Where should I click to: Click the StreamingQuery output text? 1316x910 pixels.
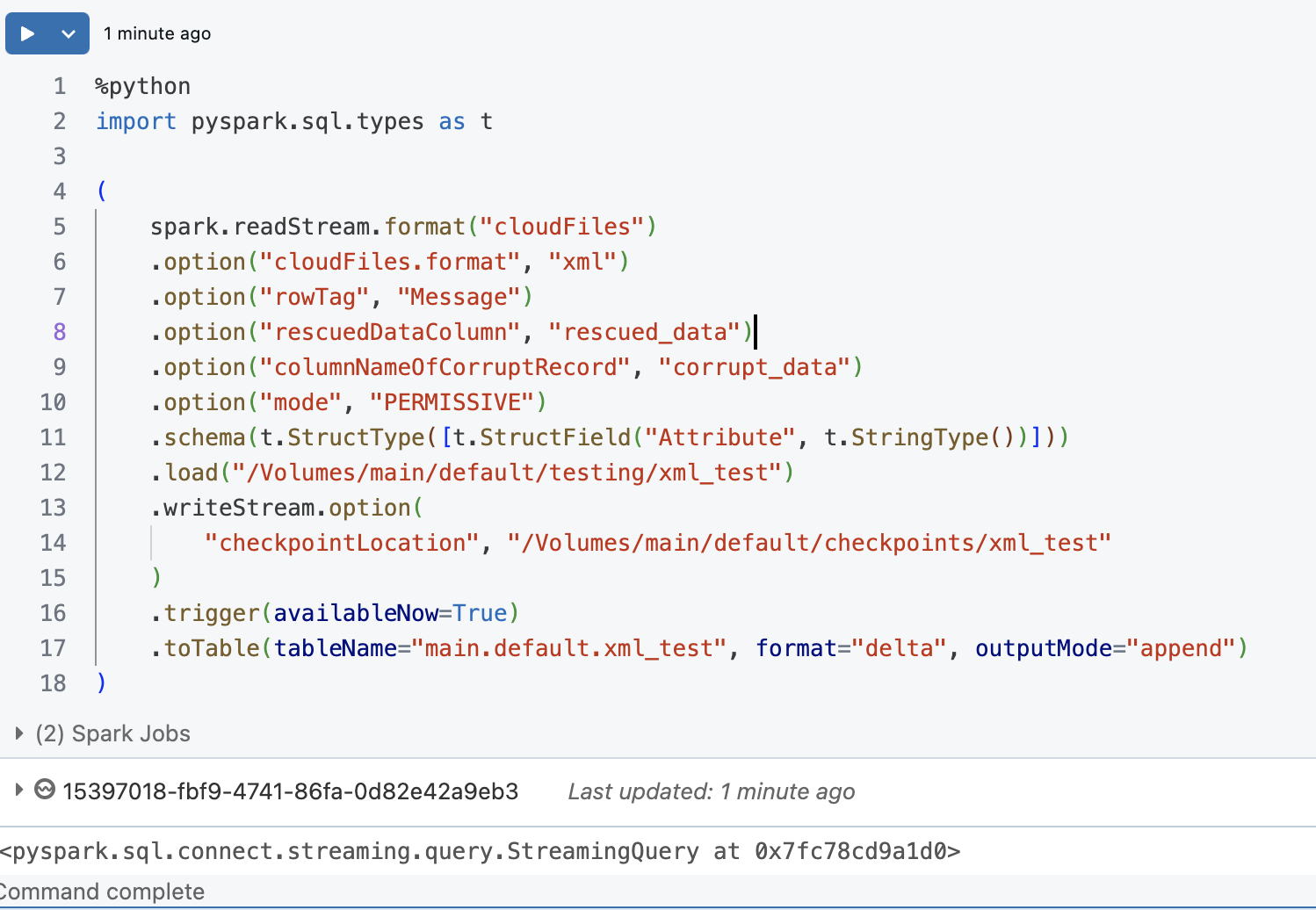480,850
